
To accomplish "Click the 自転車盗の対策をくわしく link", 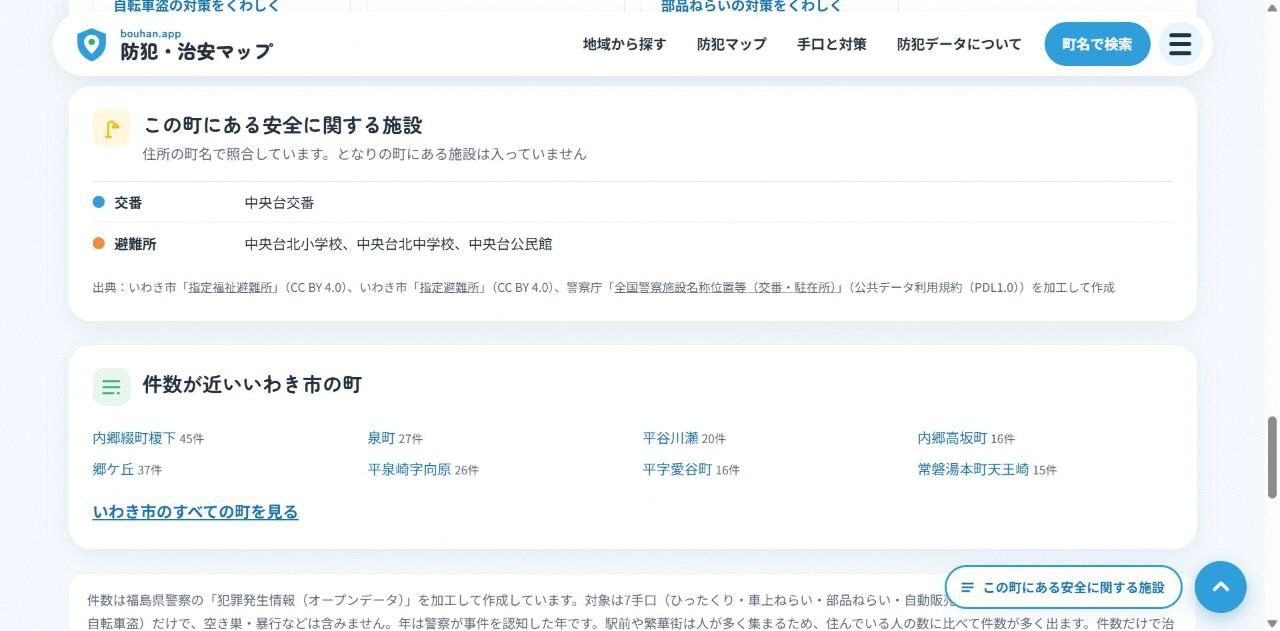I will pyautogui.click(x=197, y=6).
